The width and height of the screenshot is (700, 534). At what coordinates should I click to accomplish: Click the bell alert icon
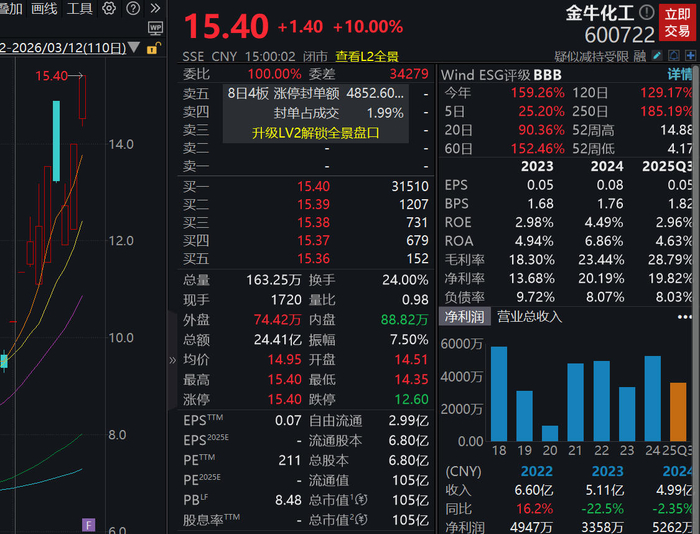click(674, 56)
